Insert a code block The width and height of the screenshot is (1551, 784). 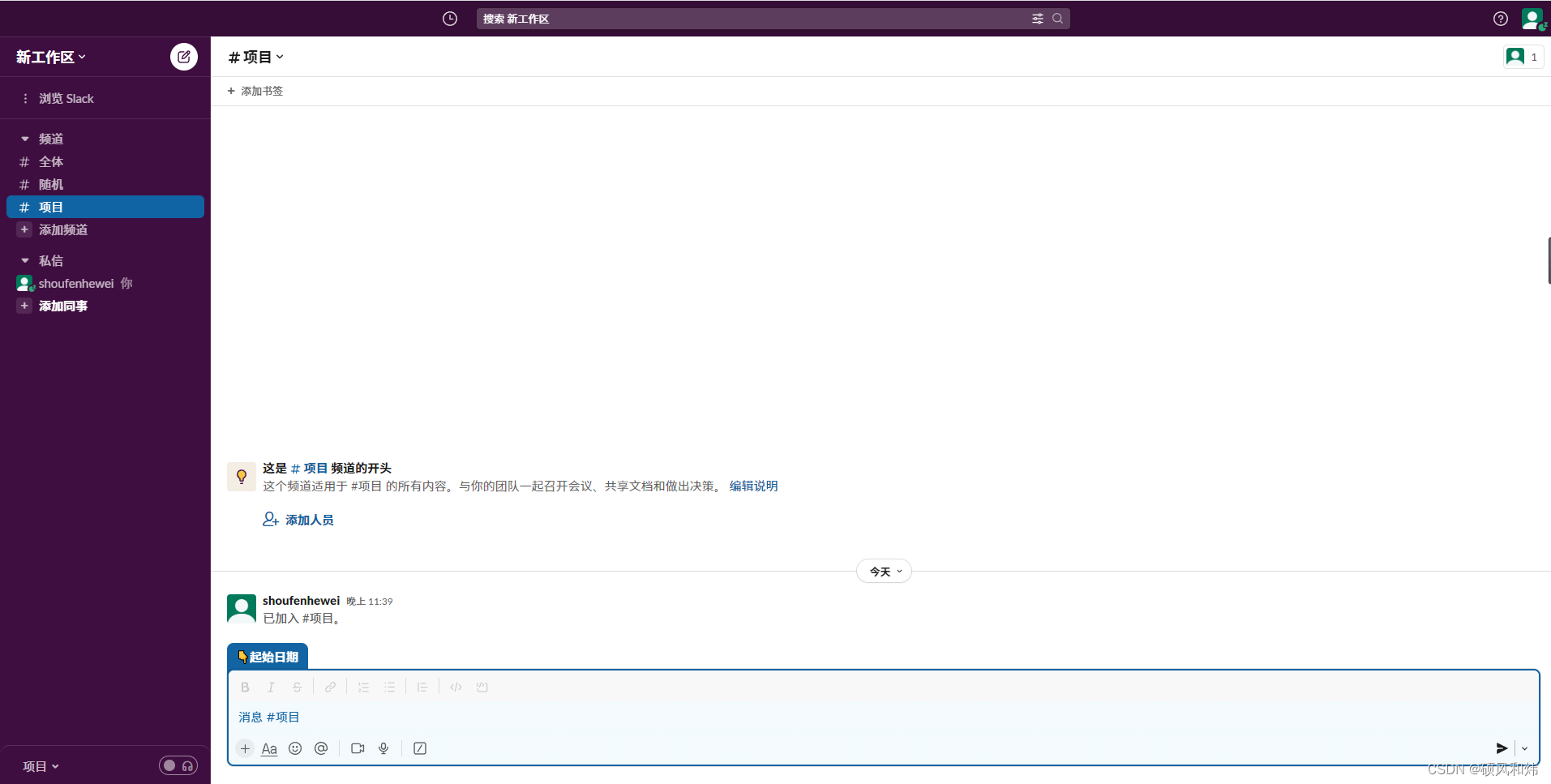[482, 687]
